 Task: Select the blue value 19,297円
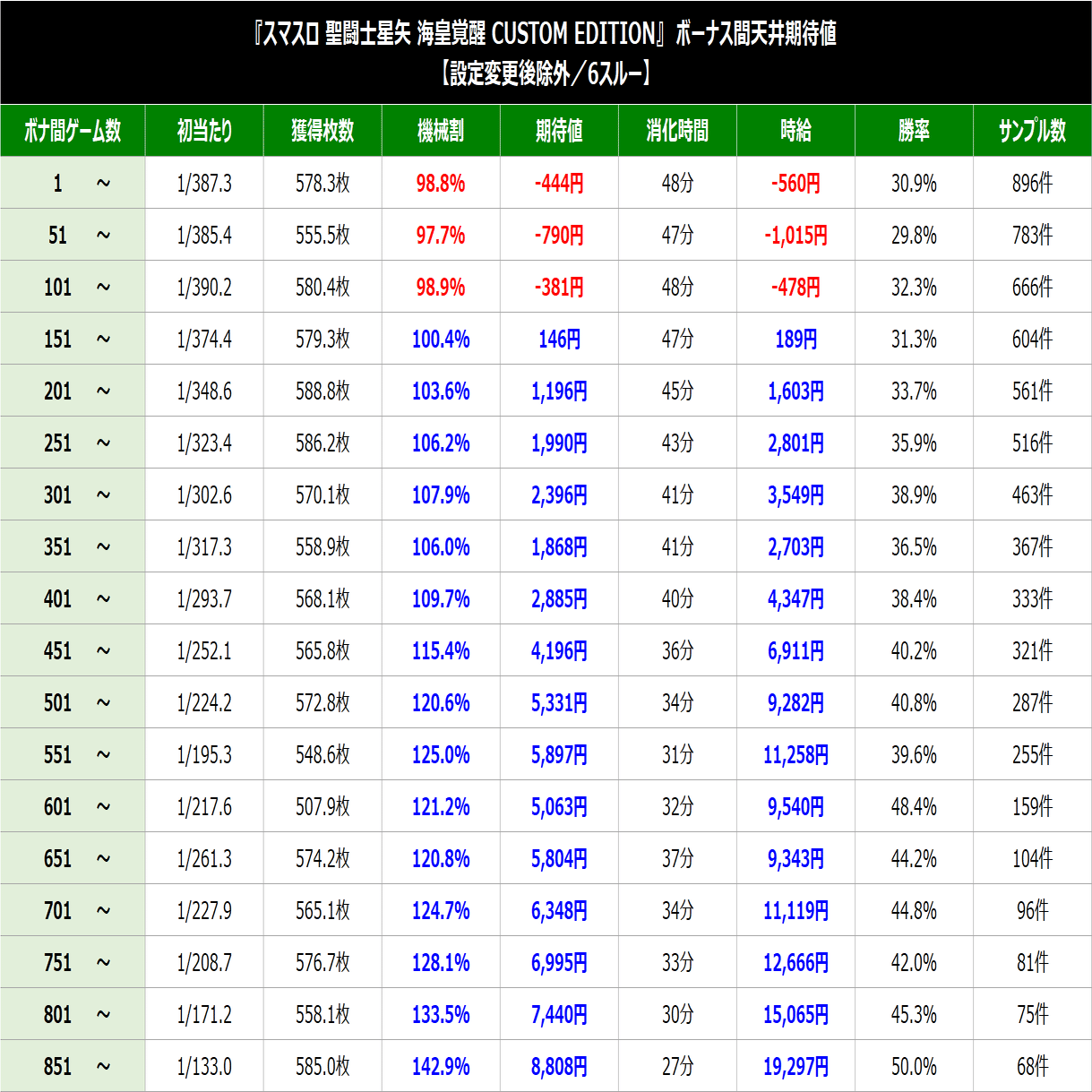[795, 1067]
